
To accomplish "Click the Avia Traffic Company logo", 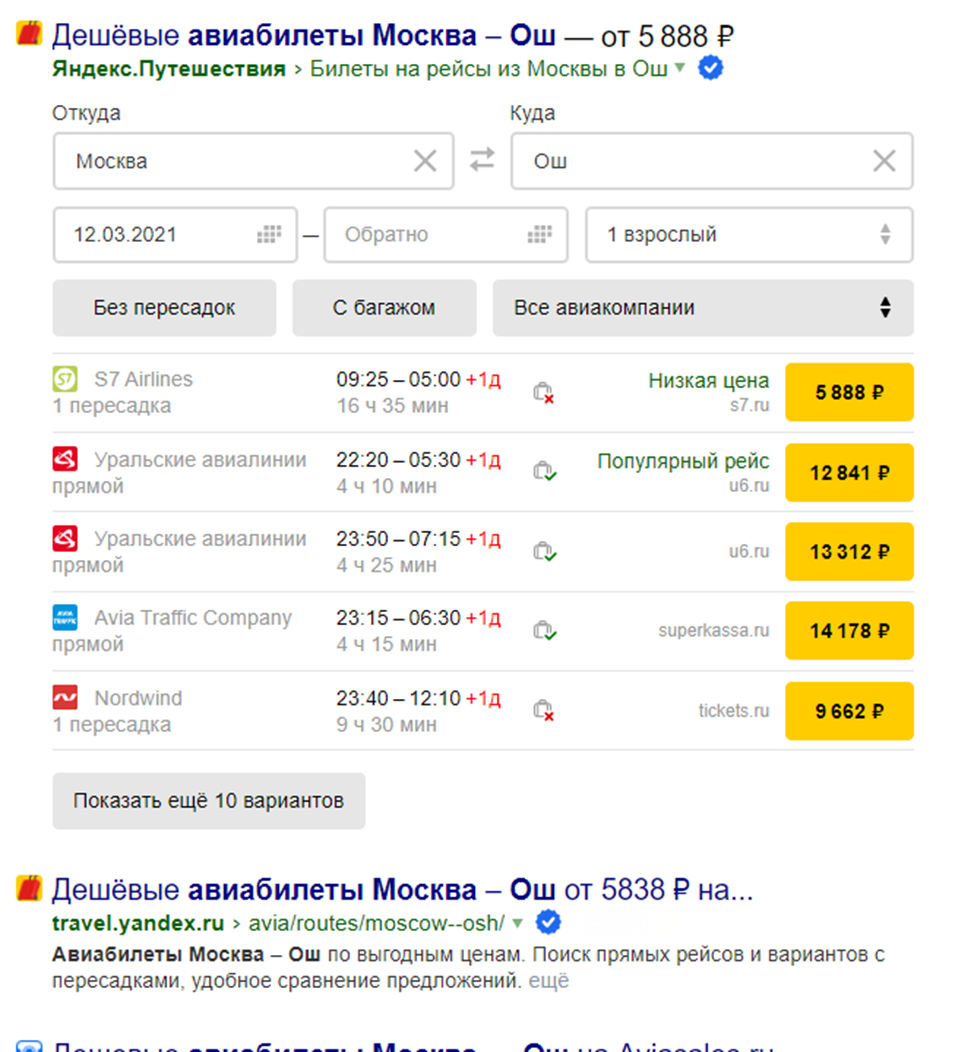I will tap(65, 618).
